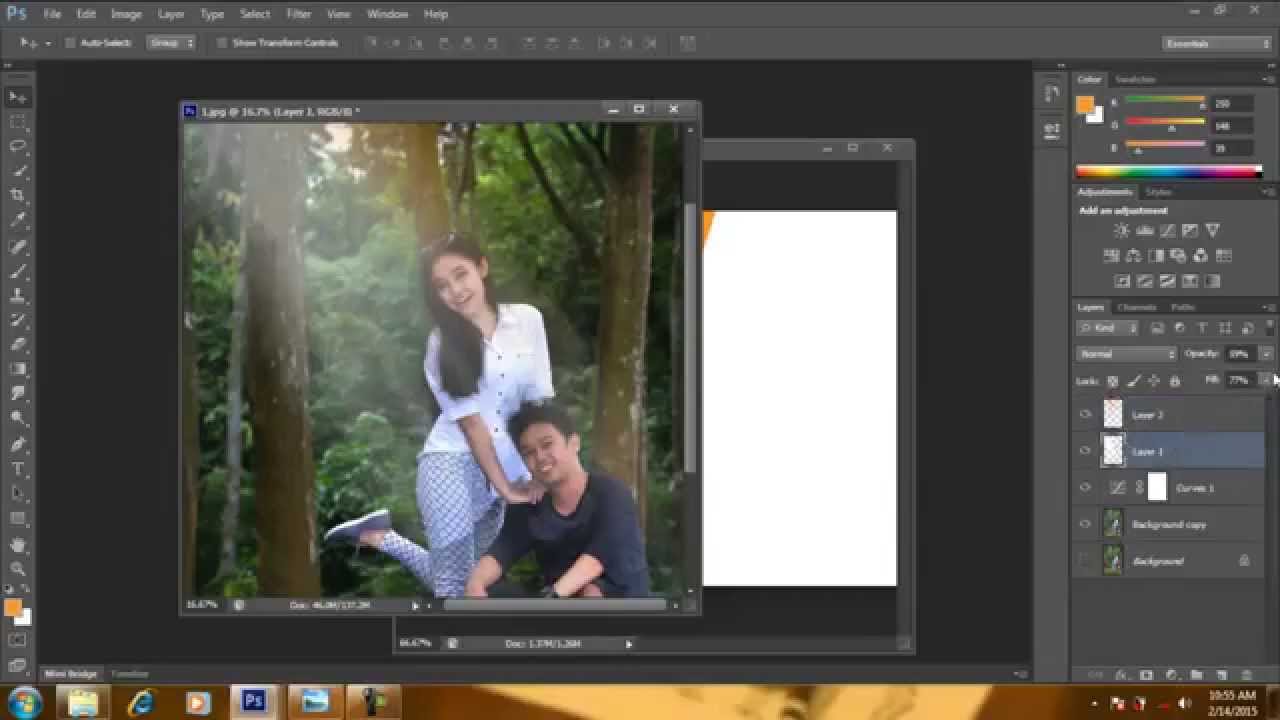This screenshot has height=720, width=1280.
Task: Select the Clone Stamp tool
Action: coord(18,296)
